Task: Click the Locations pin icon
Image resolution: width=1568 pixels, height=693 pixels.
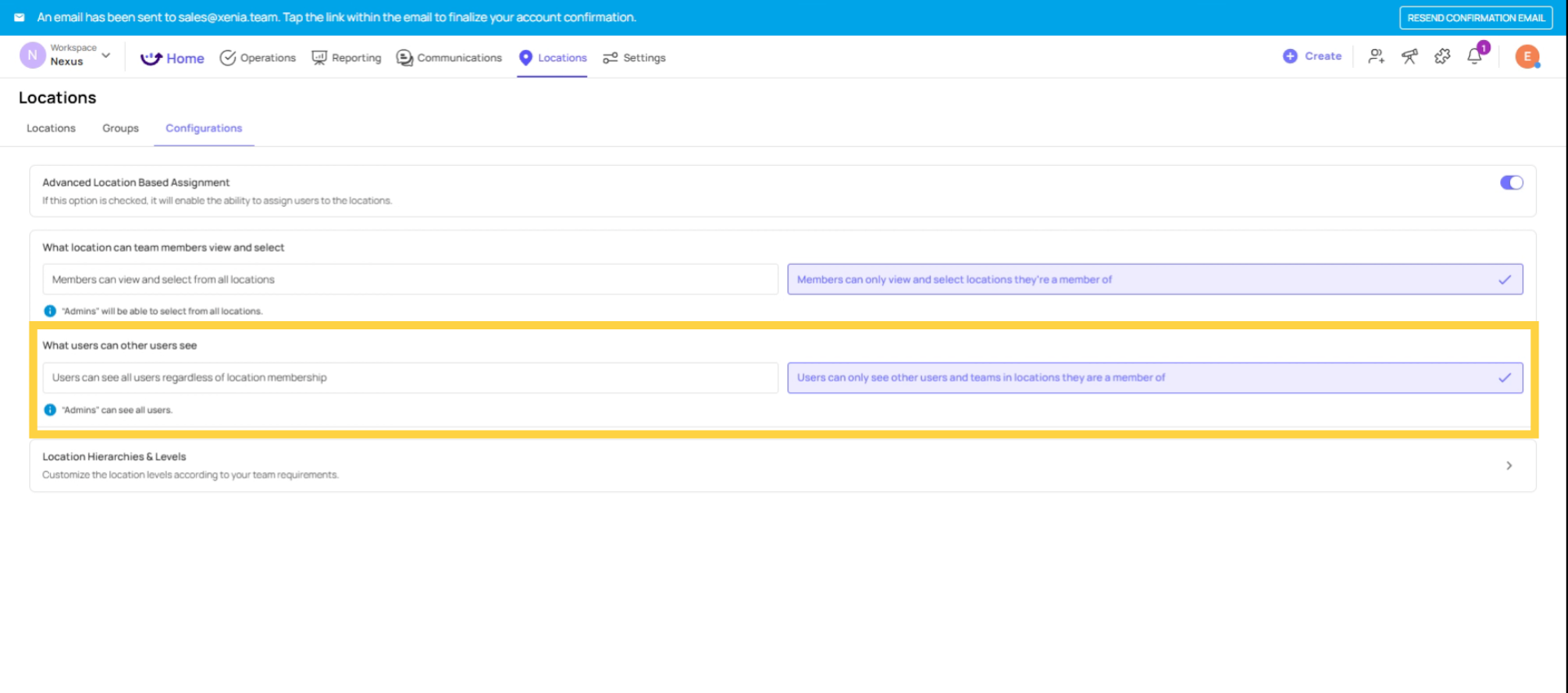Action: [526, 58]
